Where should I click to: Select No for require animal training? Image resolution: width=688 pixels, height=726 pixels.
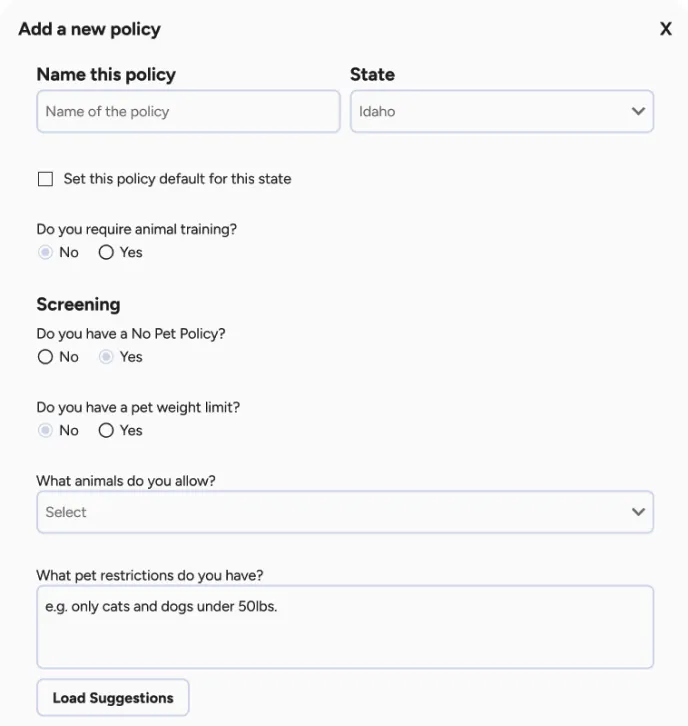(45, 253)
